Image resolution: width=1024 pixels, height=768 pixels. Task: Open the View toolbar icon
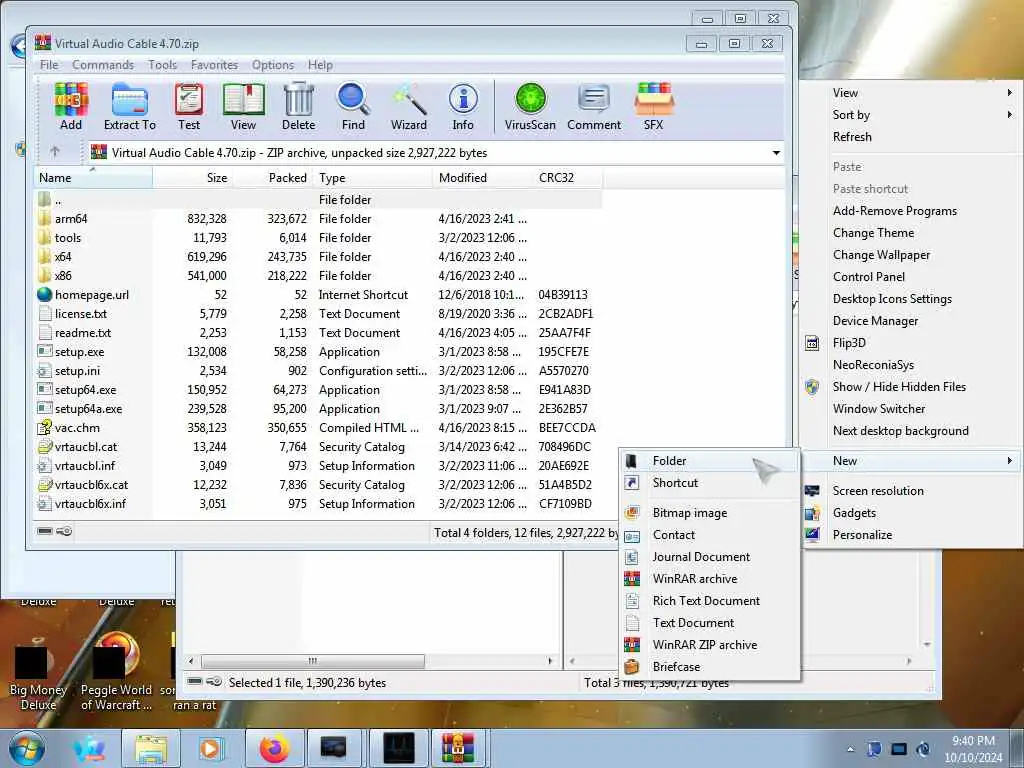tap(243, 106)
